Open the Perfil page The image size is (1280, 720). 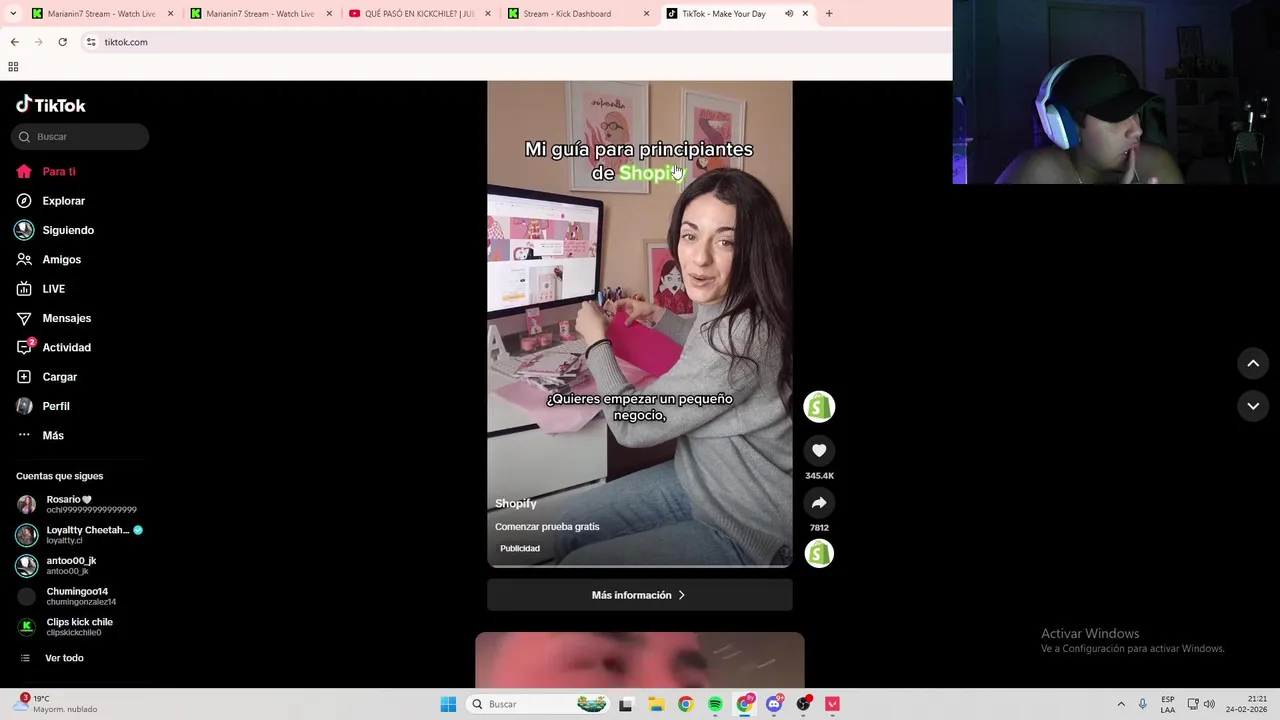(43, 406)
